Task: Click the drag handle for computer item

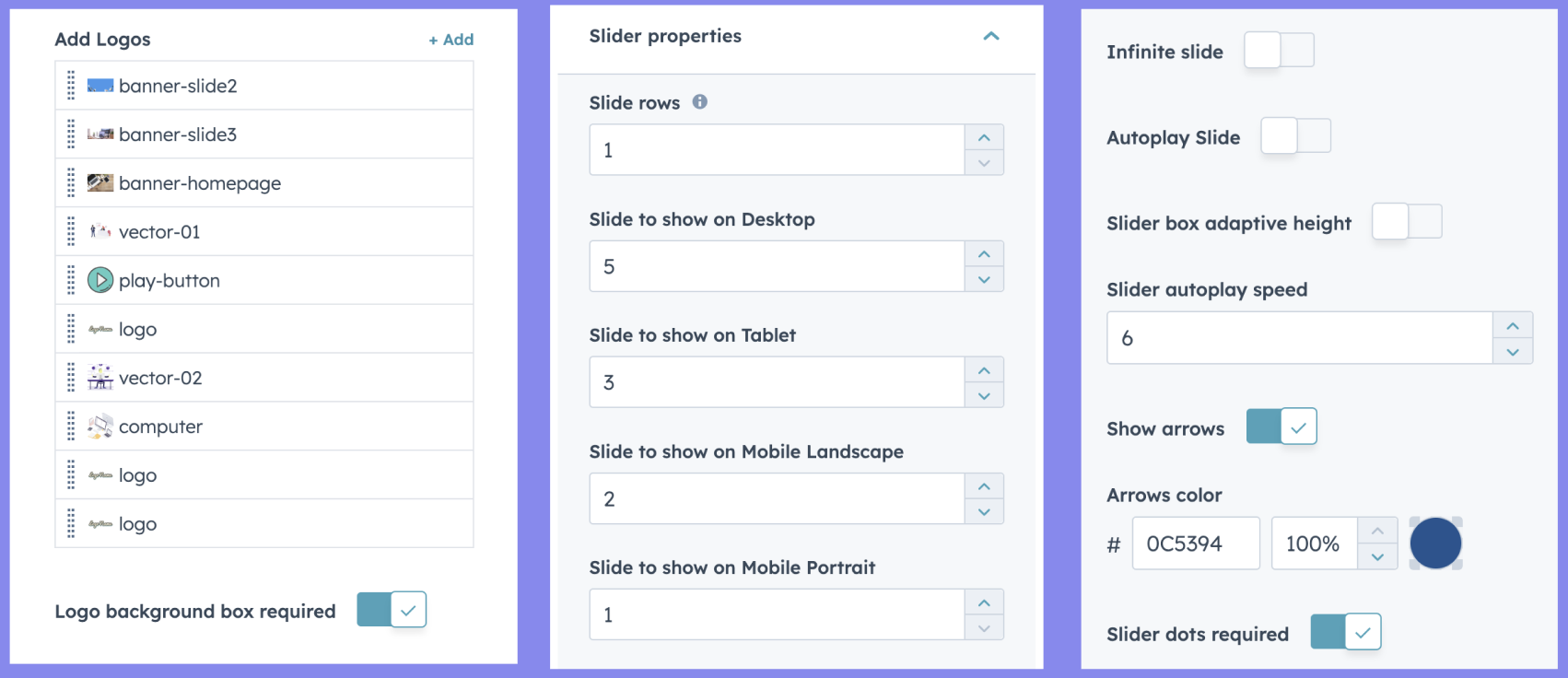Action: (71, 427)
